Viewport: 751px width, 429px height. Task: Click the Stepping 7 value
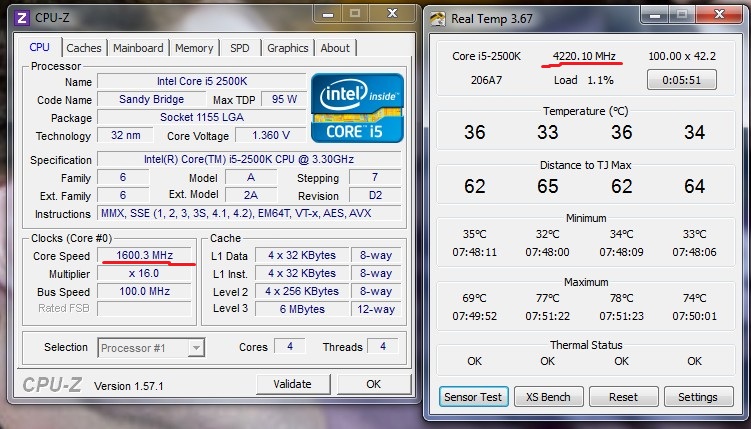coord(375,178)
